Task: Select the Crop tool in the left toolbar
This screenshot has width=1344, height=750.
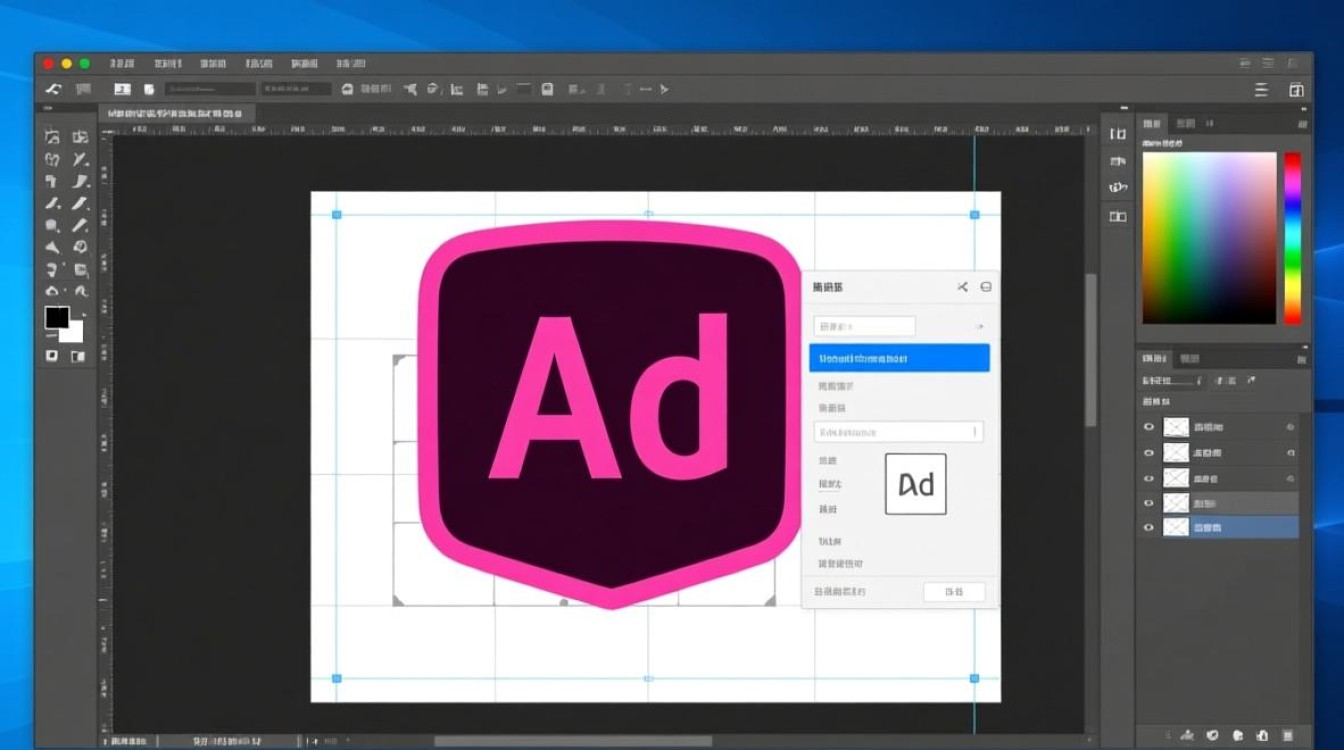Action: click(x=53, y=180)
